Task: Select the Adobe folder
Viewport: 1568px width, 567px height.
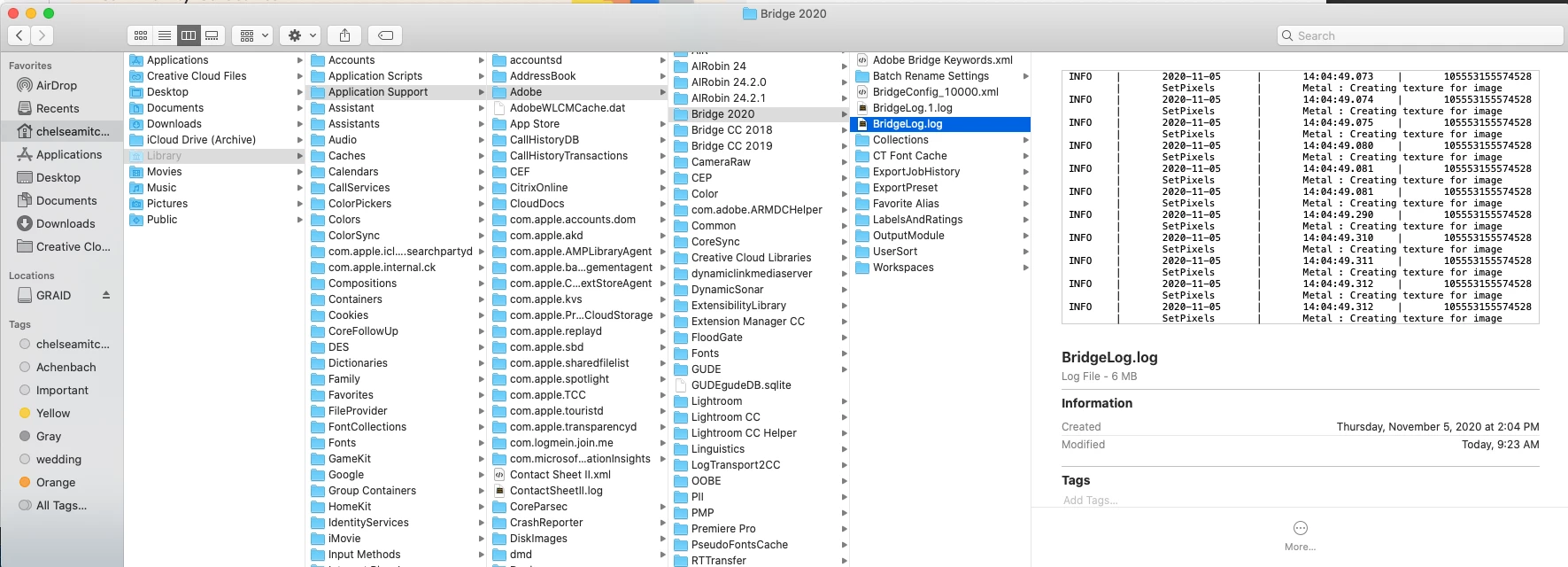Action: 579,92
